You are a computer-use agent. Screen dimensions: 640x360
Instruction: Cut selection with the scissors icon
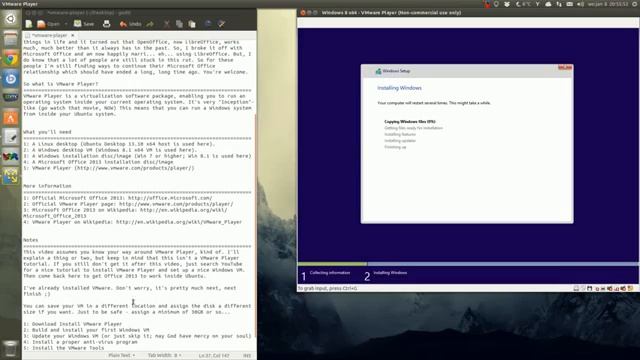click(167, 24)
